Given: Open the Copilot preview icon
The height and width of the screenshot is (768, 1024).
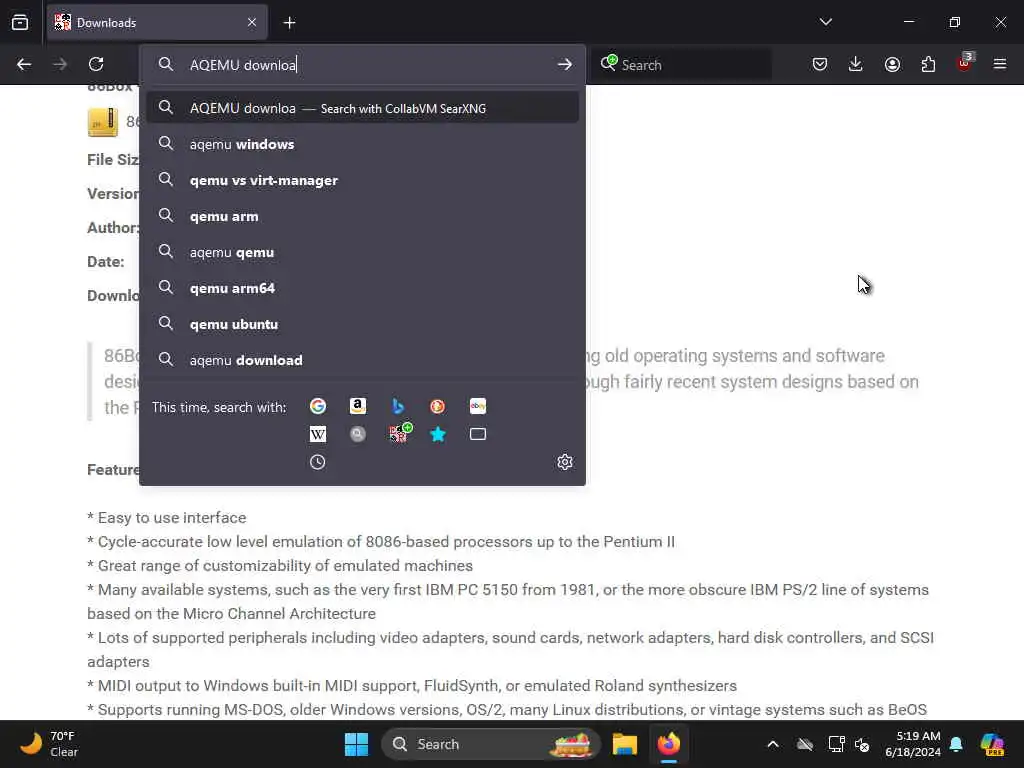Looking at the screenshot, I should tap(993, 744).
